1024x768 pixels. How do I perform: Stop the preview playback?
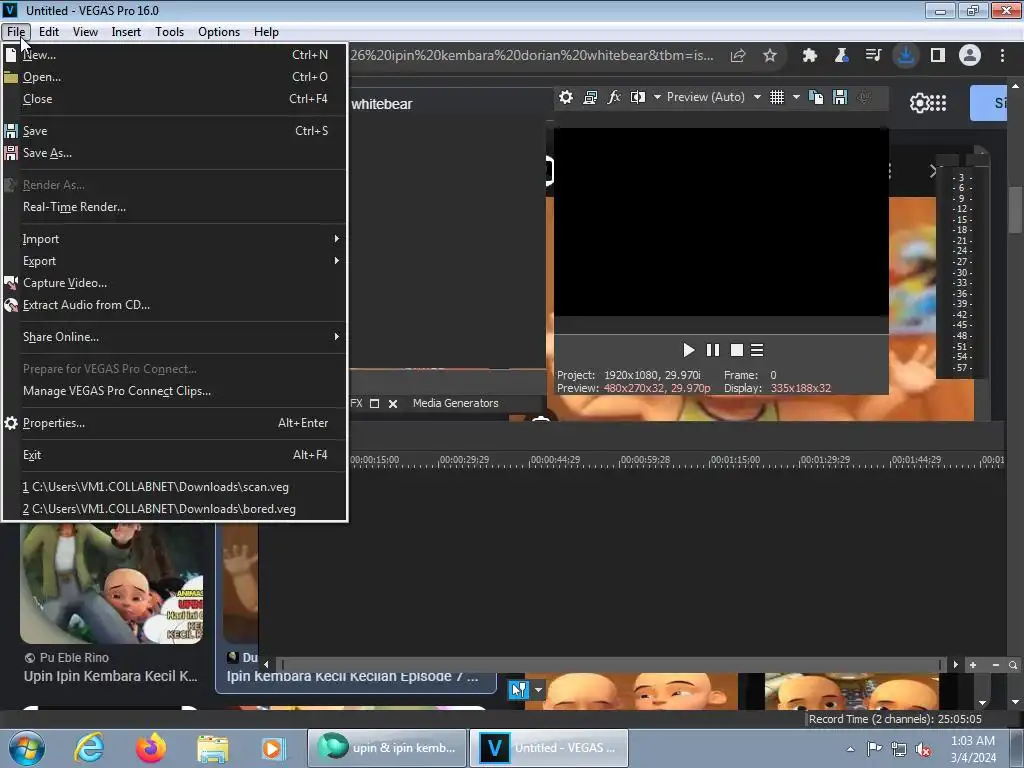click(x=737, y=350)
